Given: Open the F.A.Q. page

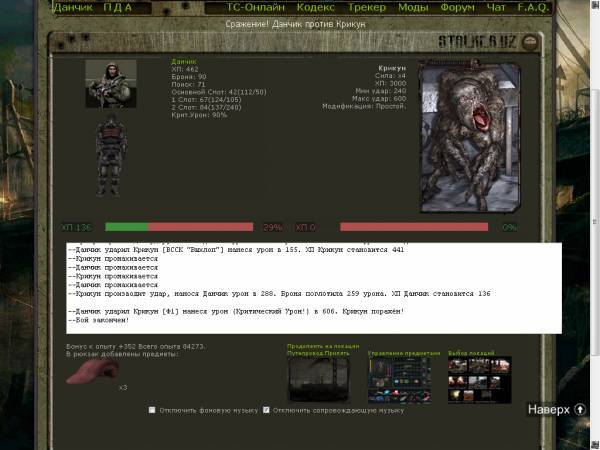Looking at the screenshot, I should [x=536, y=7].
